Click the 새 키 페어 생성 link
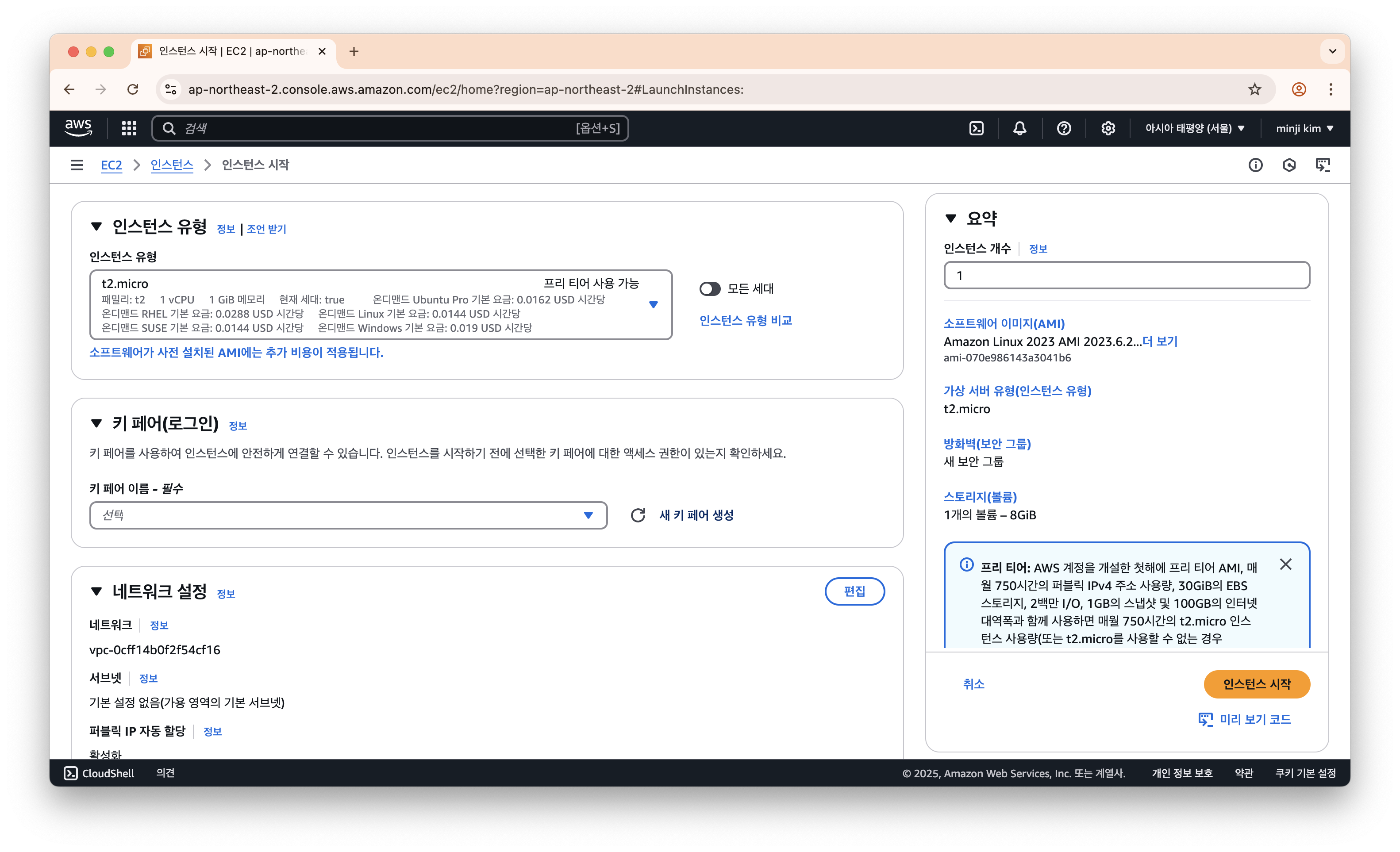The width and height of the screenshot is (1400, 852). (x=696, y=515)
